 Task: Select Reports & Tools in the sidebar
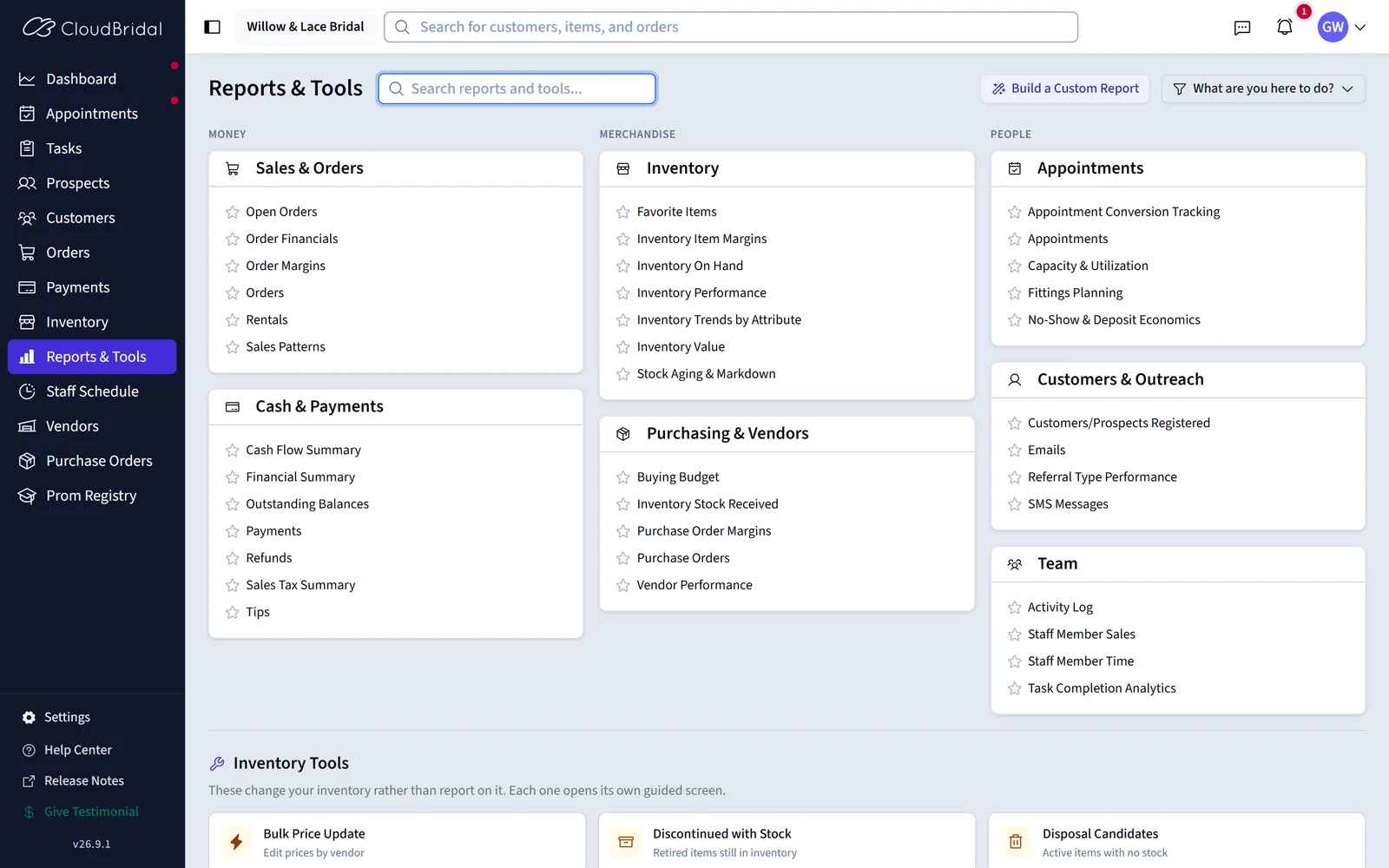click(x=92, y=357)
